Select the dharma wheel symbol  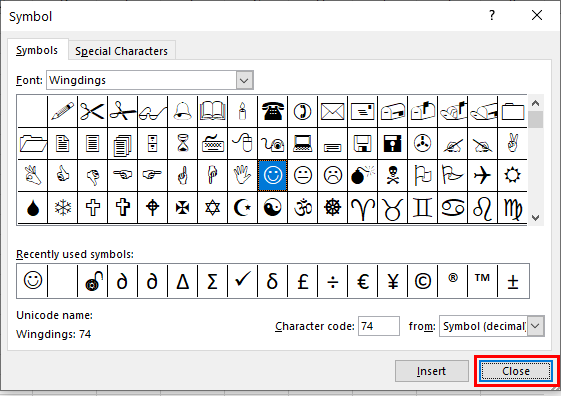click(333, 207)
